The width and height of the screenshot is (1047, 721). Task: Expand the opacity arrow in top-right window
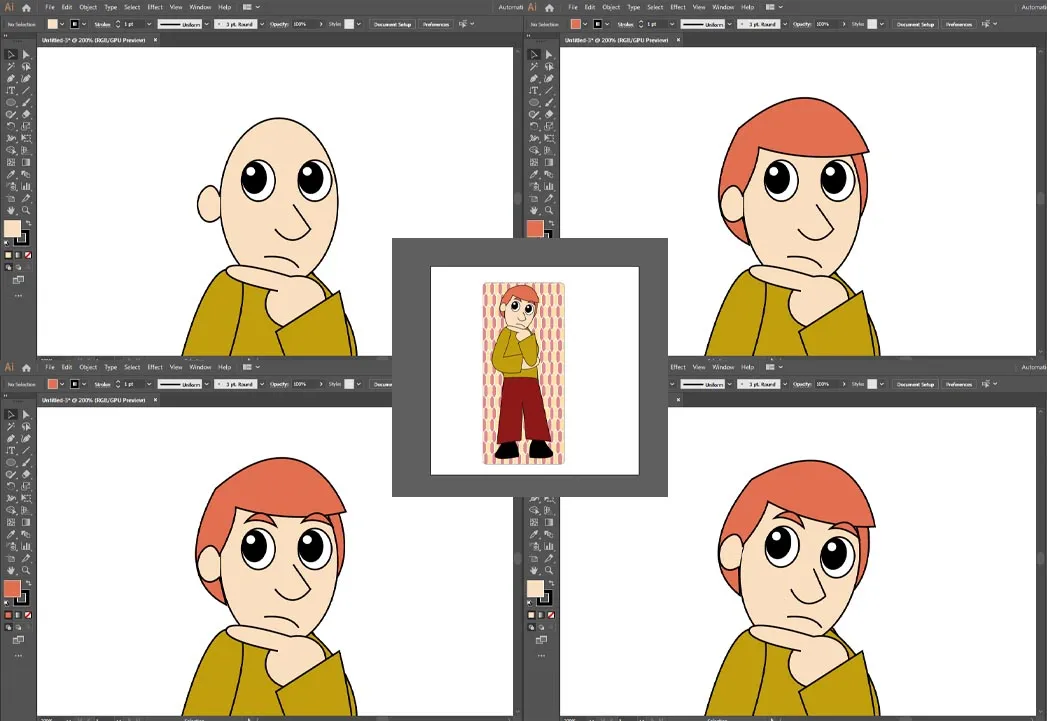click(x=844, y=24)
